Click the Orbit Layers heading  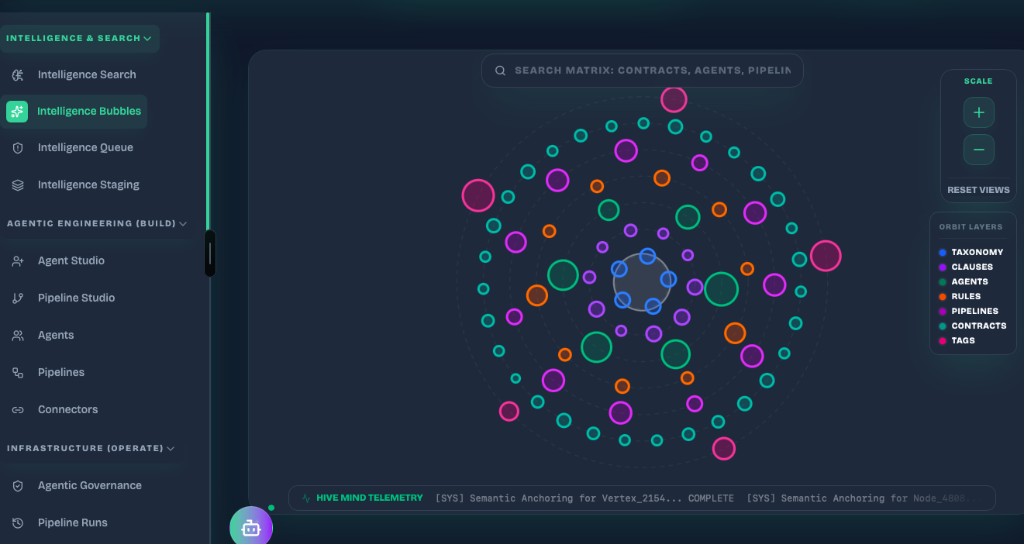(x=970, y=227)
